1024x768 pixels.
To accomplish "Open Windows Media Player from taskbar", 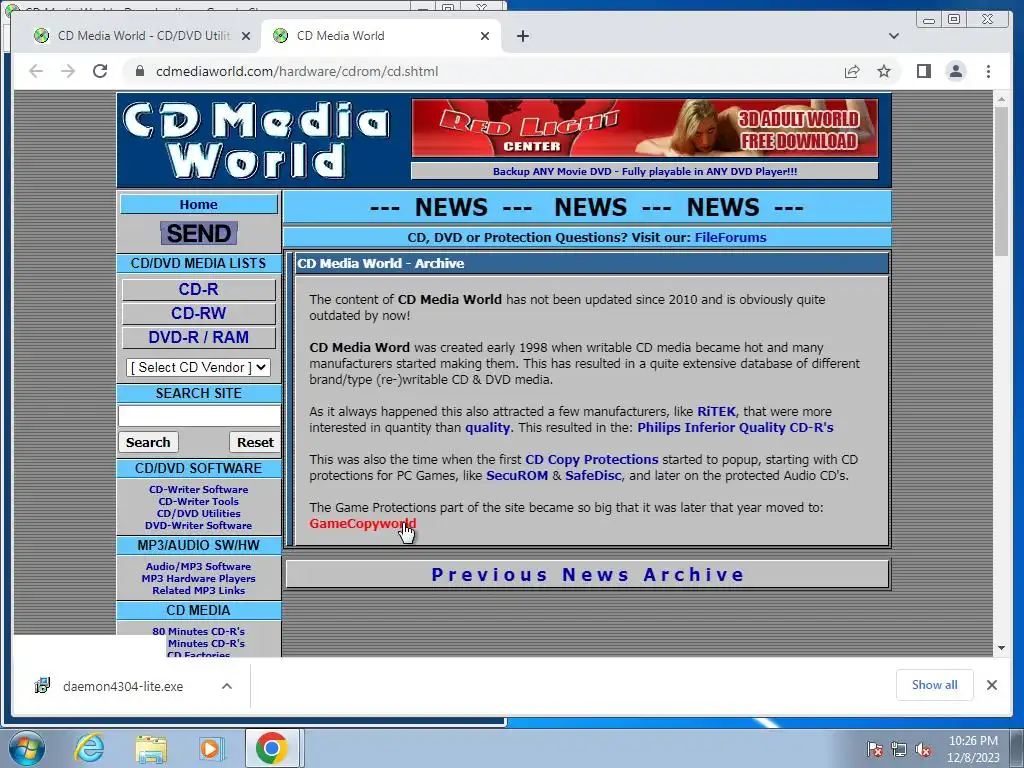I will point(210,748).
